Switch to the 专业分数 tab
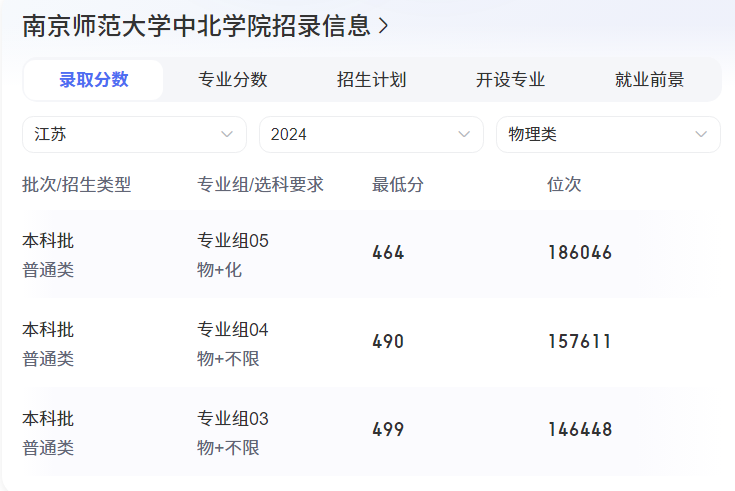735x491 pixels. (x=232, y=80)
